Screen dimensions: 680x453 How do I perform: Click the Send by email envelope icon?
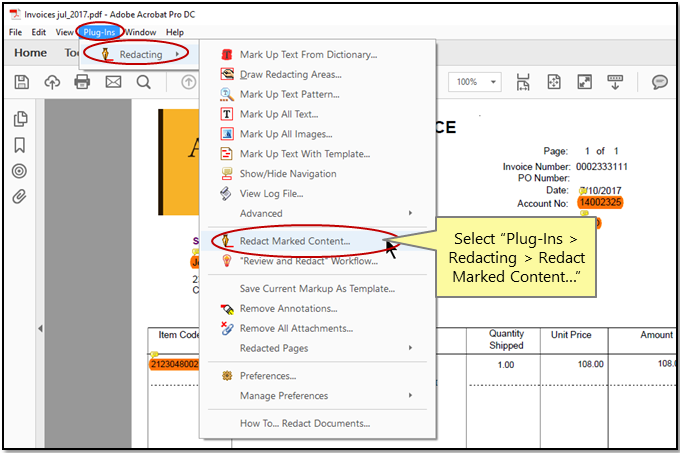click(x=113, y=82)
